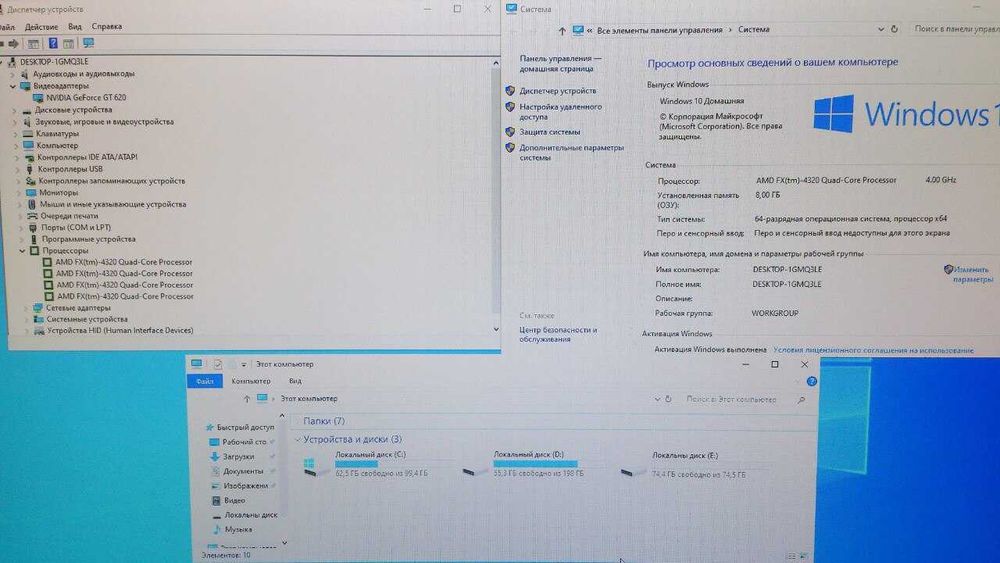Viewport: 1000px width, 563px height.
Task: Click the Мыши и иные указывающие устройства icon
Action: pyautogui.click(x=32, y=204)
